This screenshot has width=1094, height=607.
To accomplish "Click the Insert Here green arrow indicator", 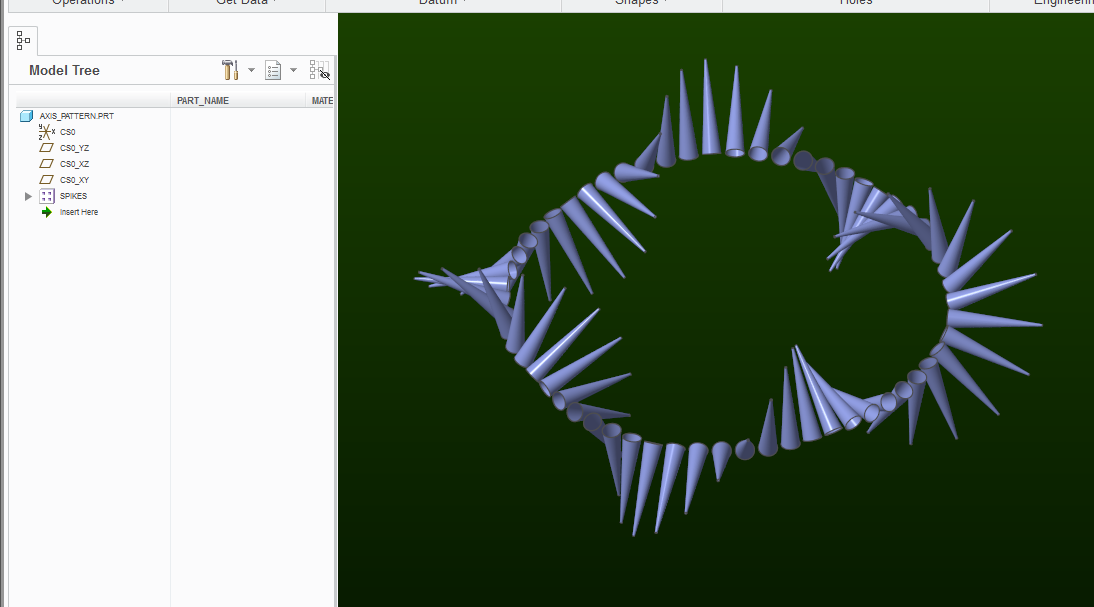I will click(x=46, y=212).
